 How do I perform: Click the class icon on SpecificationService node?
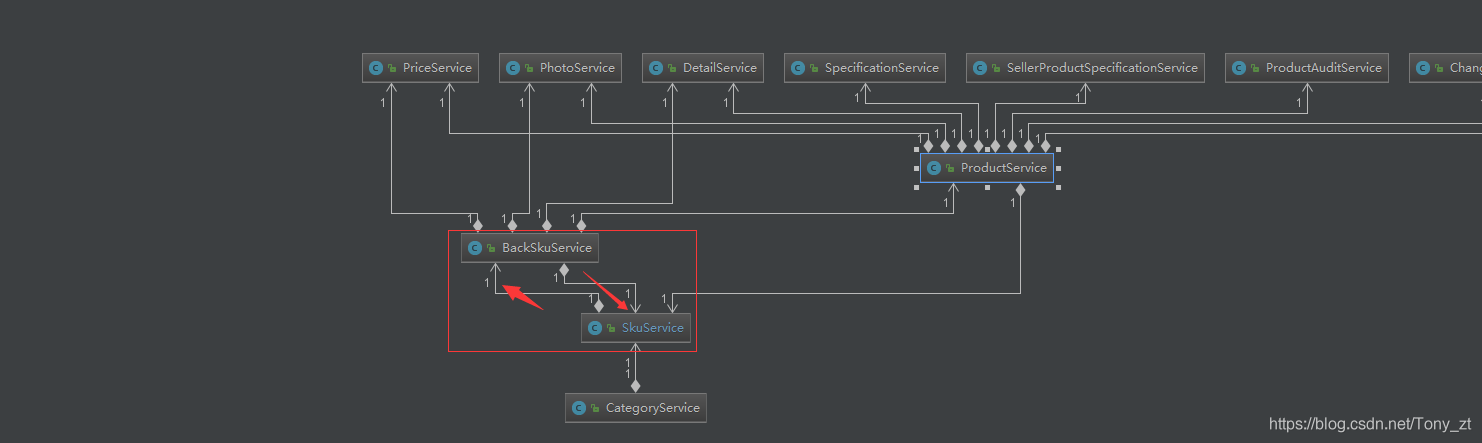click(x=798, y=68)
